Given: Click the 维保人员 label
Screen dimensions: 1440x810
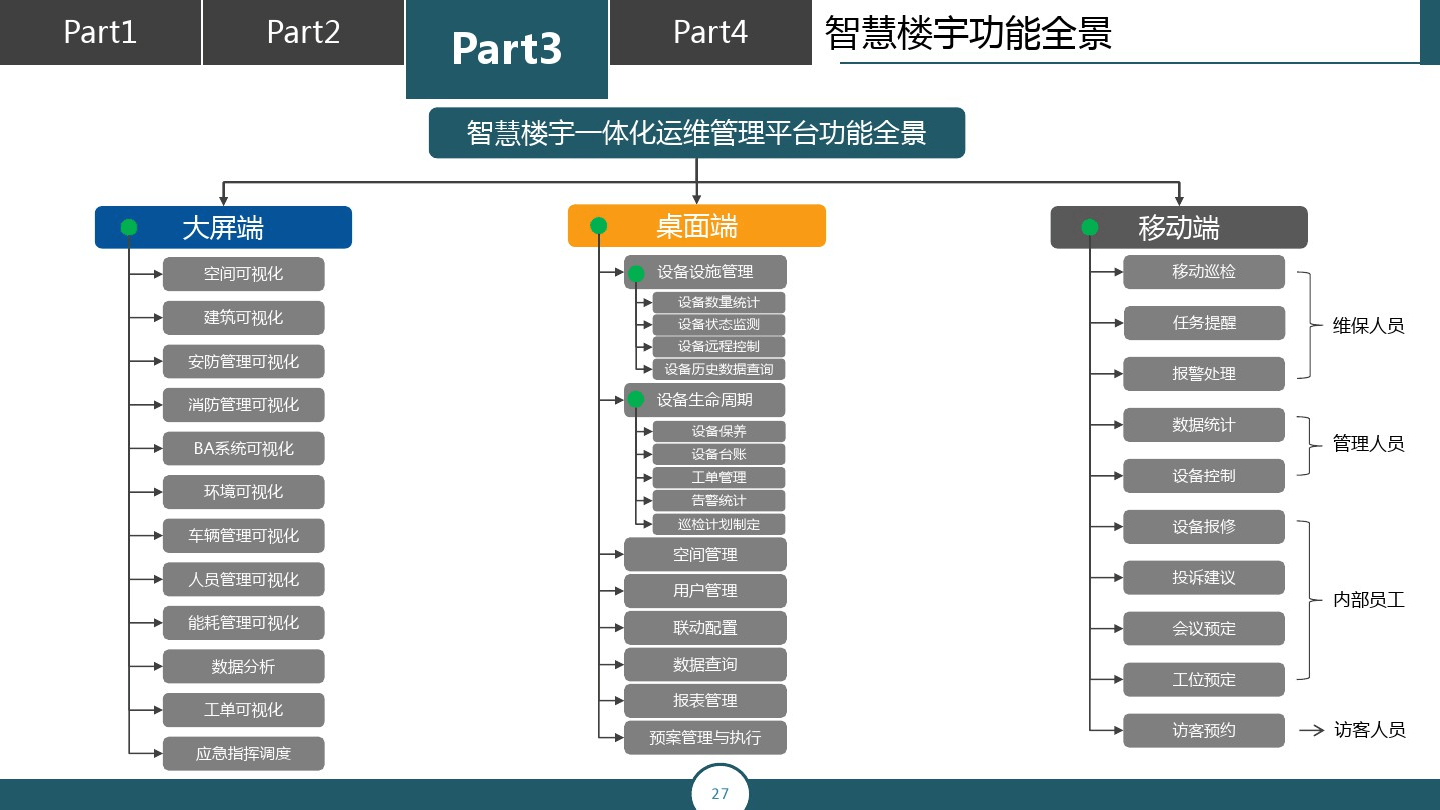Looking at the screenshot, I should (x=1369, y=326).
